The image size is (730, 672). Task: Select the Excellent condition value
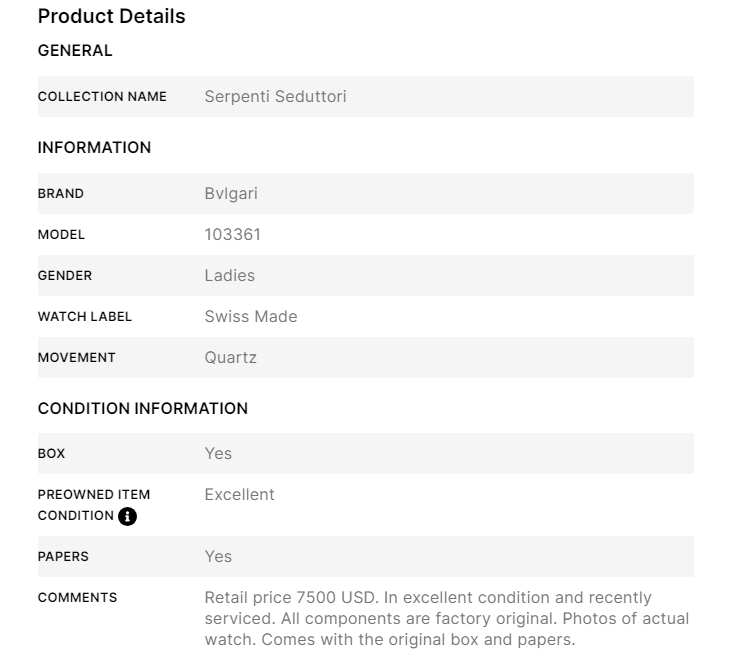pos(240,495)
